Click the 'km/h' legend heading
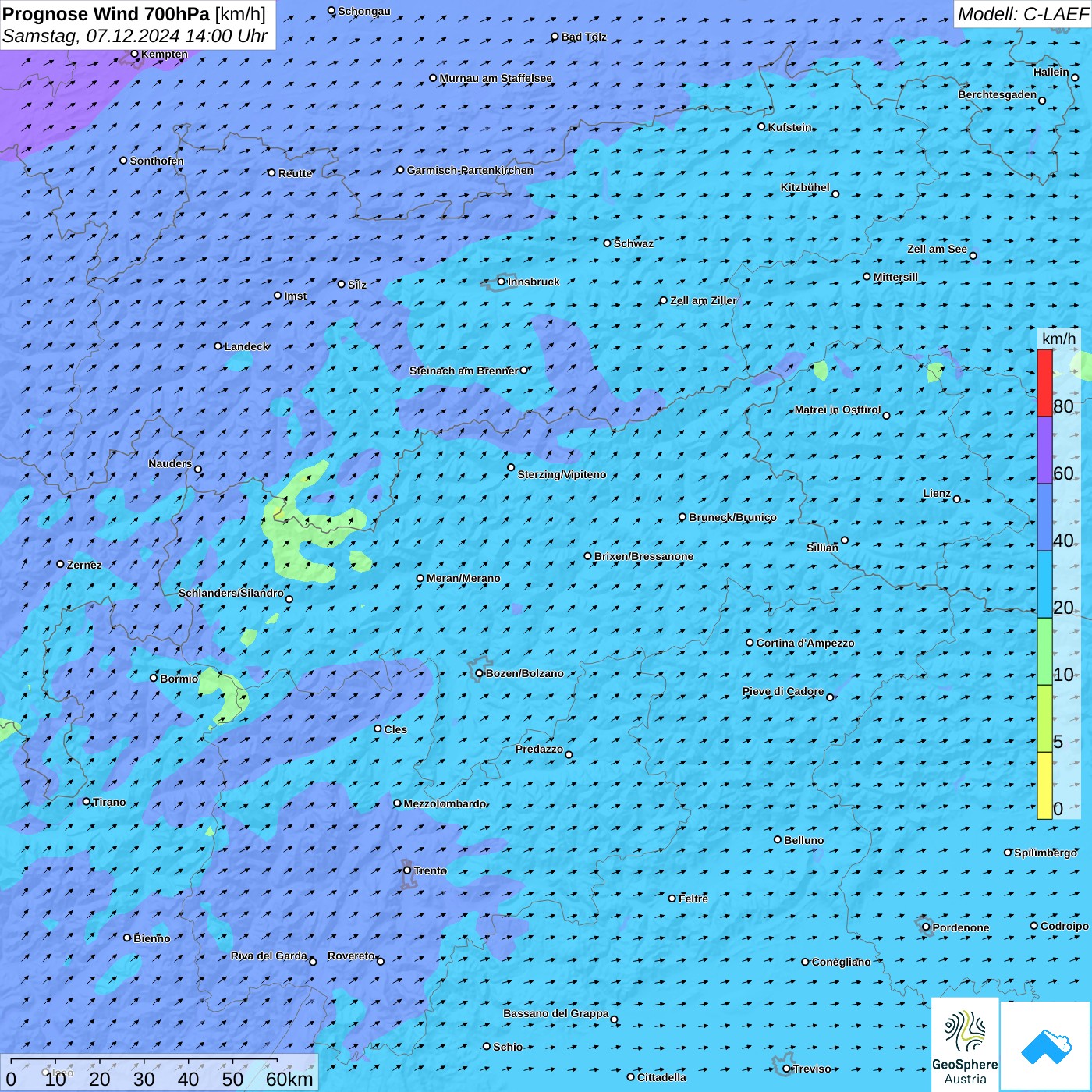The height and width of the screenshot is (1092, 1092). coord(1058,339)
